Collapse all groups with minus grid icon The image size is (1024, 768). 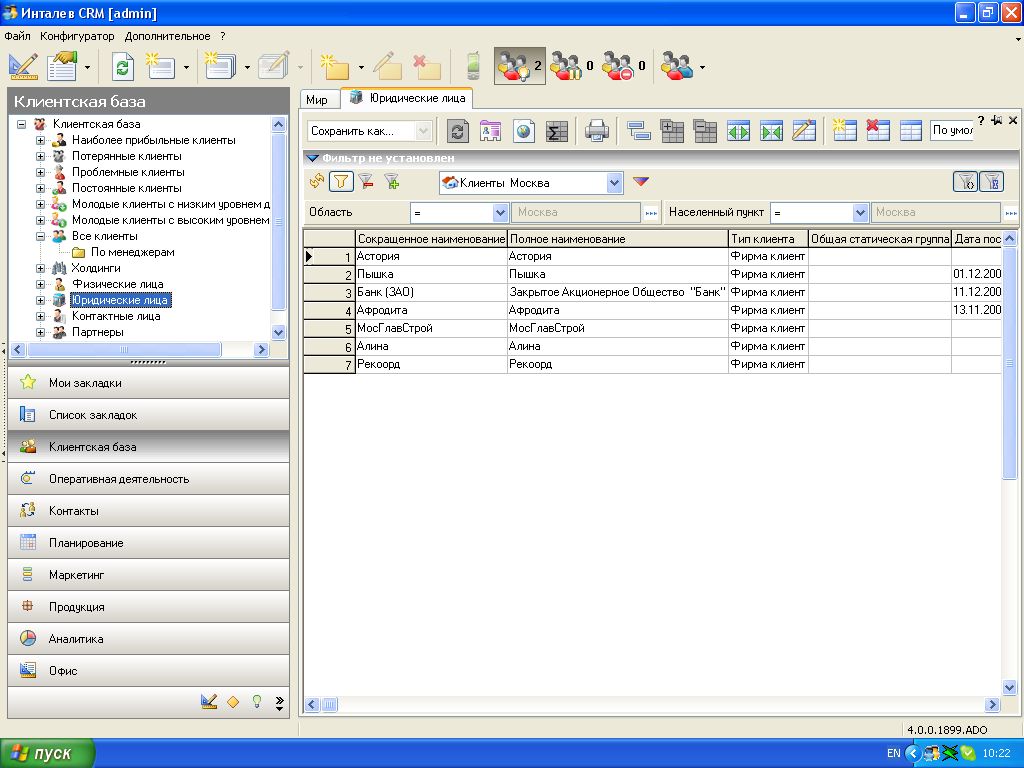[705, 131]
